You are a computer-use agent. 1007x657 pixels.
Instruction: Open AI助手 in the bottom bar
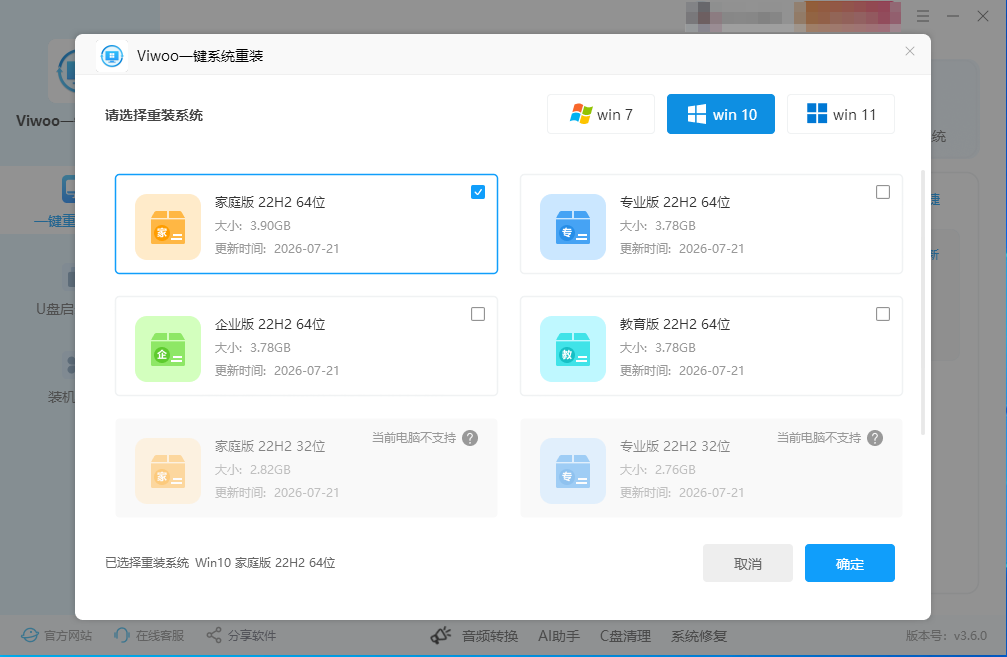[559, 636]
